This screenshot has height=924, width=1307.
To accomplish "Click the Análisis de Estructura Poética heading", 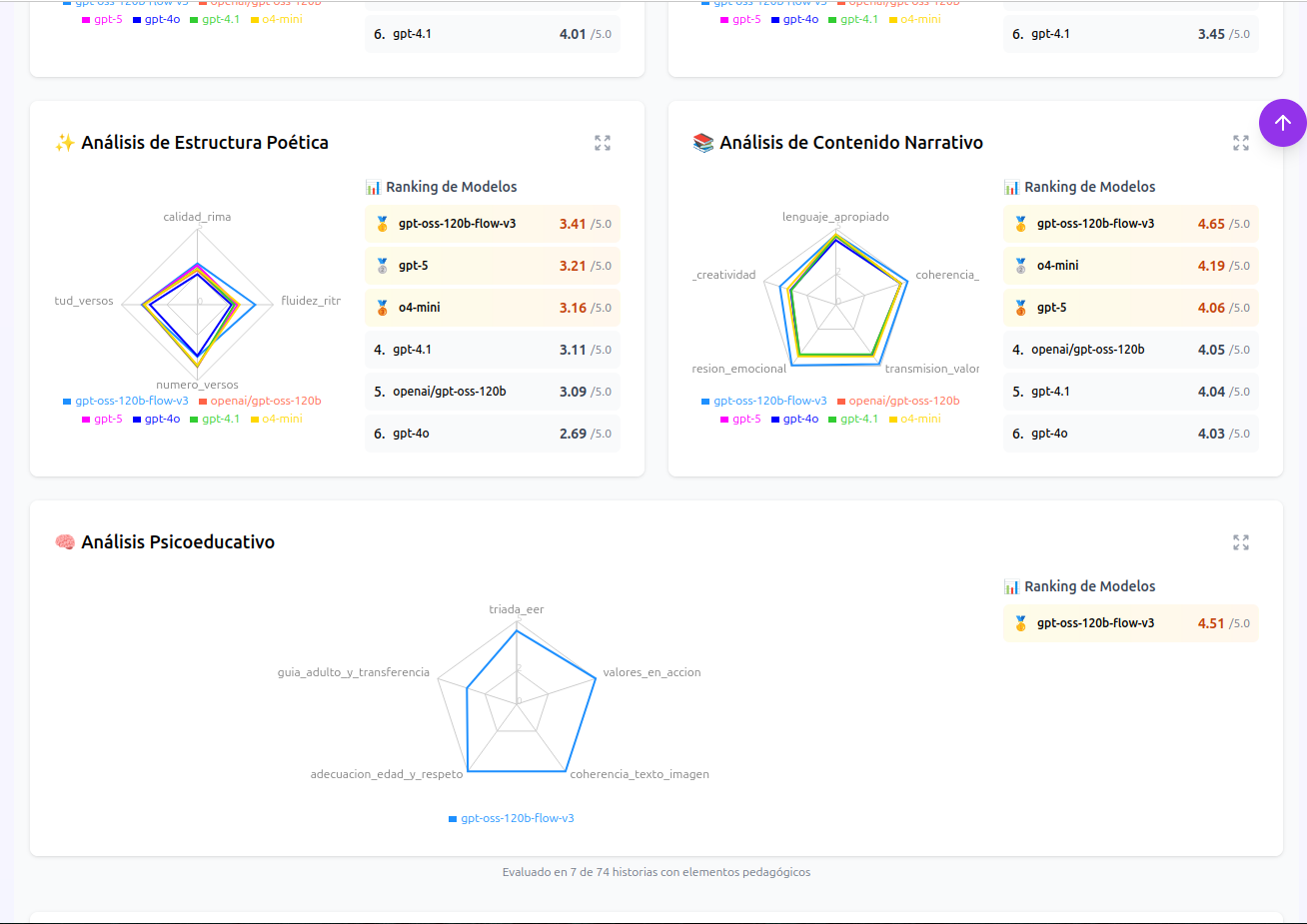I will tap(205, 143).
